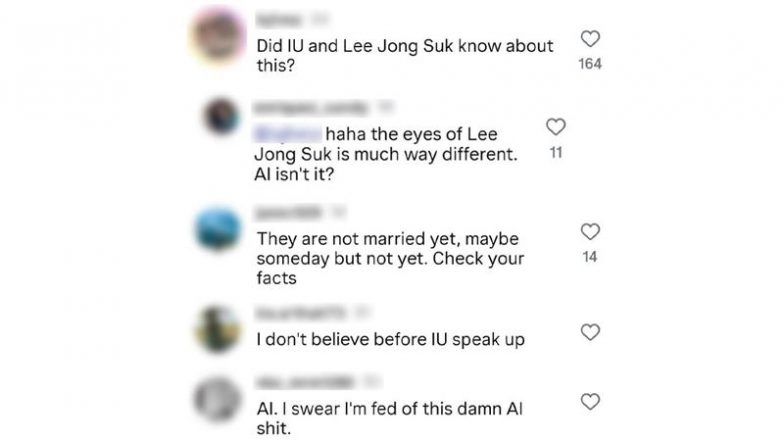784x441 pixels.
Task: Open the username above "They are not married"
Action: (289, 213)
